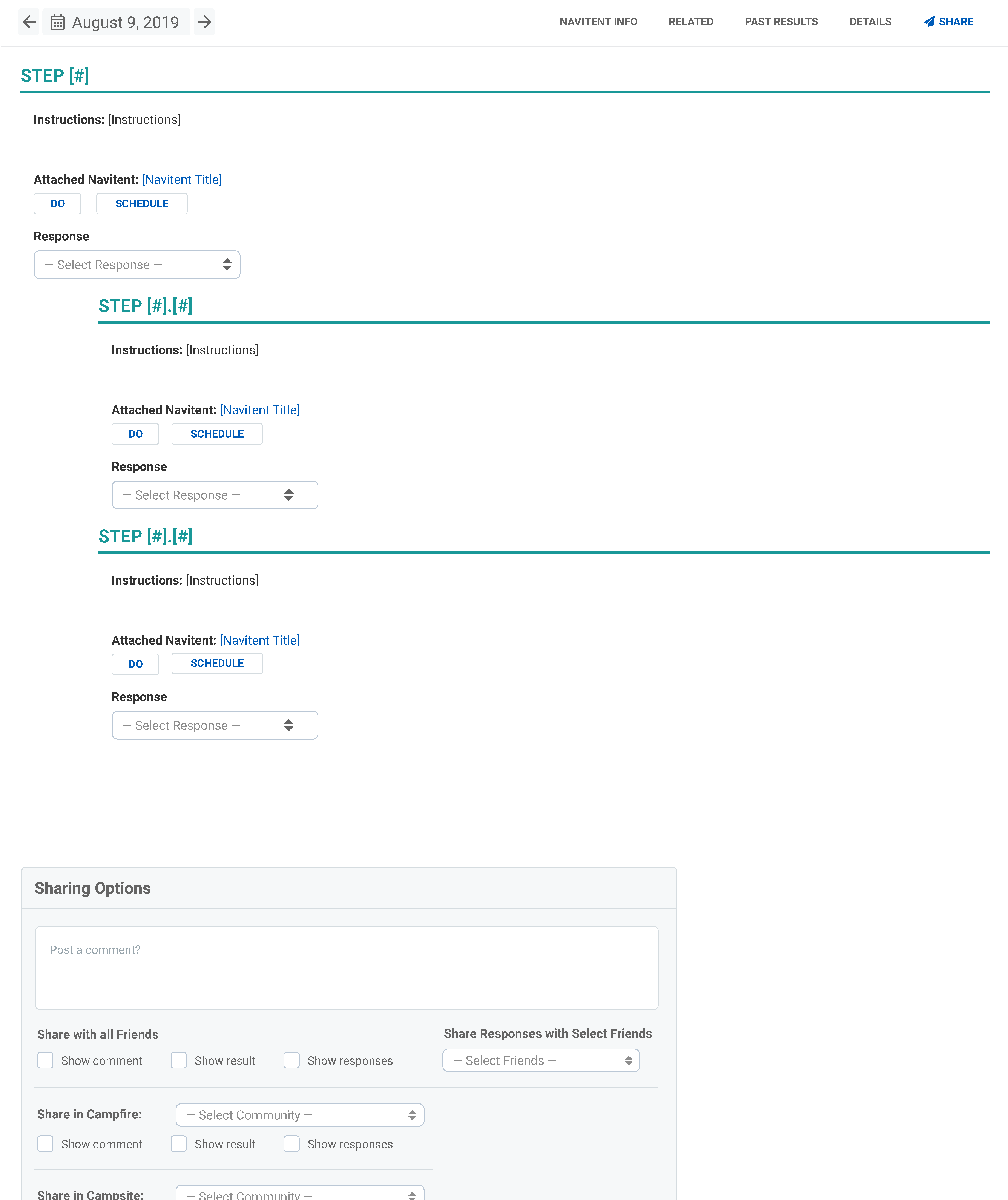The height and width of the screenshot is (1200, 1008).
Task: Click SCHEDULE in second STEP [#].[#]
Action: [x=217, y=663]
